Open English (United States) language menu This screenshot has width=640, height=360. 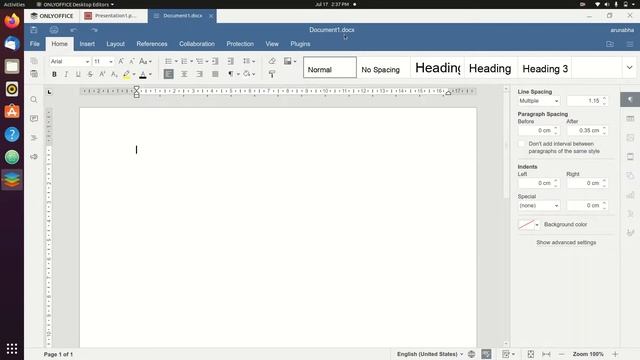430,354
